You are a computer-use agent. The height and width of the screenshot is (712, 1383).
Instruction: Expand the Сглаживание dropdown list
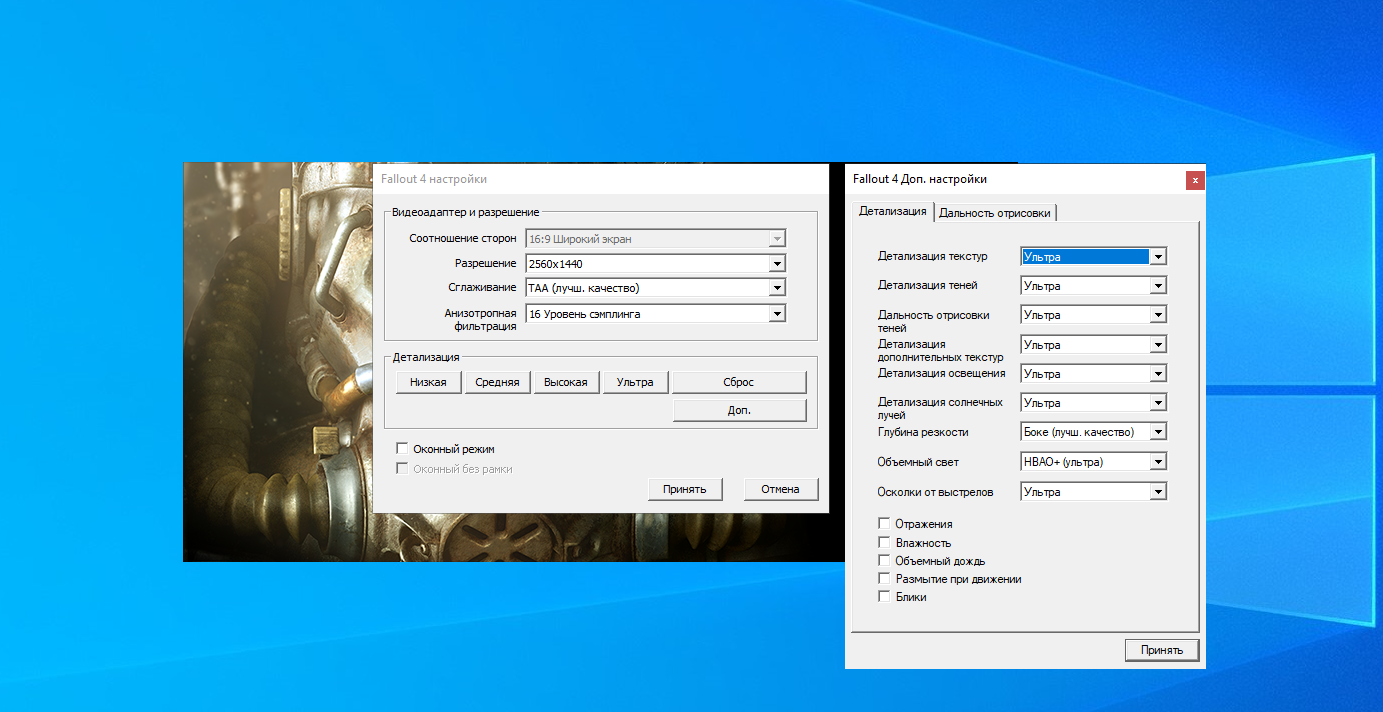pyautogui.click(x=776, y=288)
